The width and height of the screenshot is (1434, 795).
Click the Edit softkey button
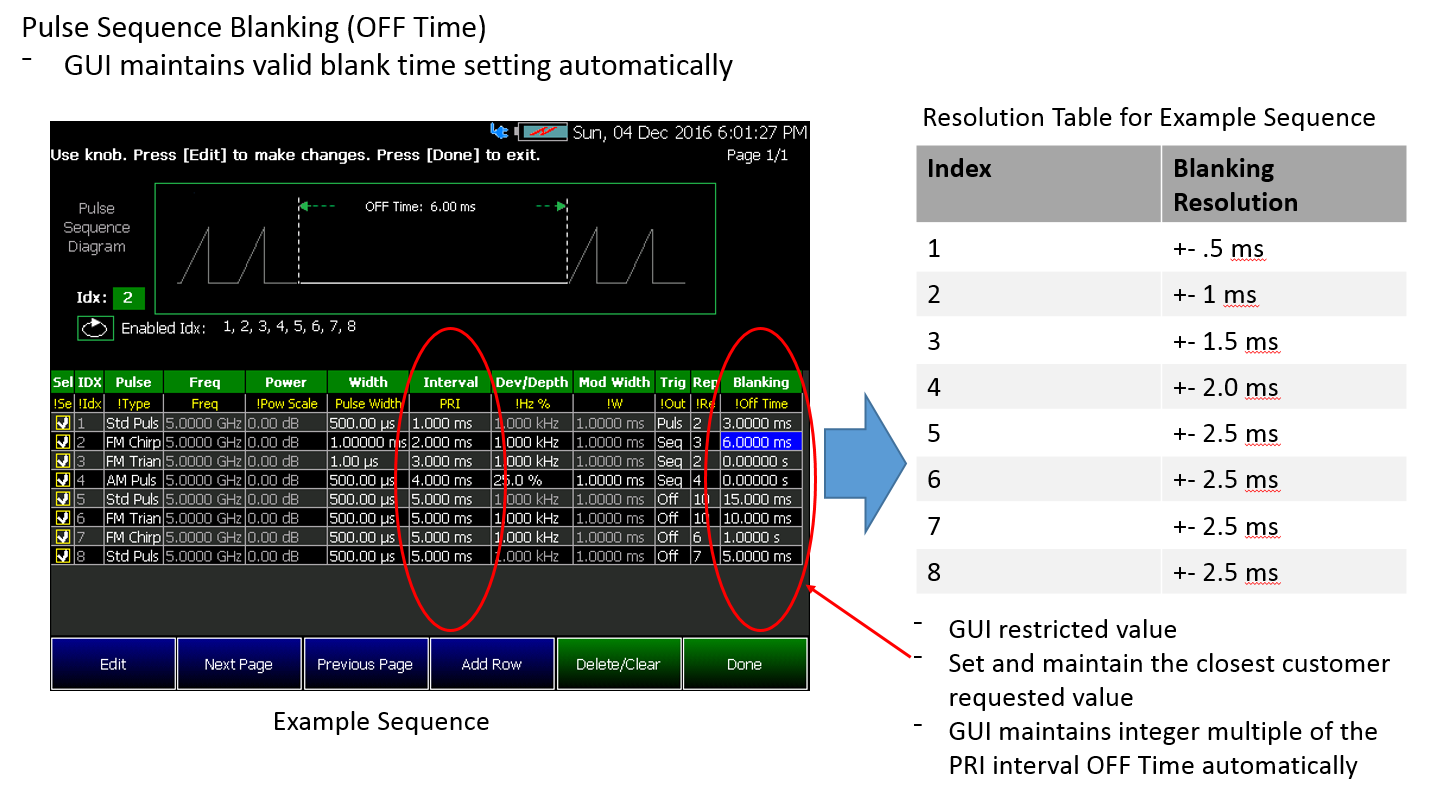click(x=113, y=664)
